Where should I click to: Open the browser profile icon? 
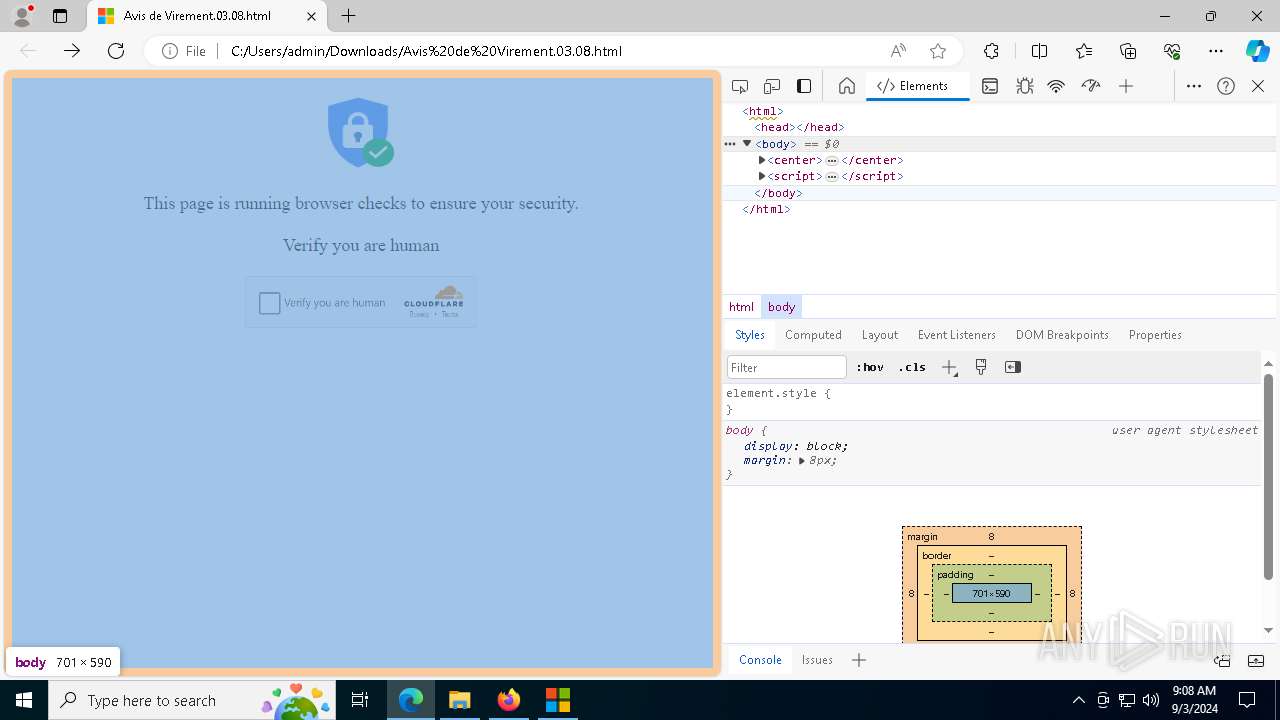(x=22, y=16)
